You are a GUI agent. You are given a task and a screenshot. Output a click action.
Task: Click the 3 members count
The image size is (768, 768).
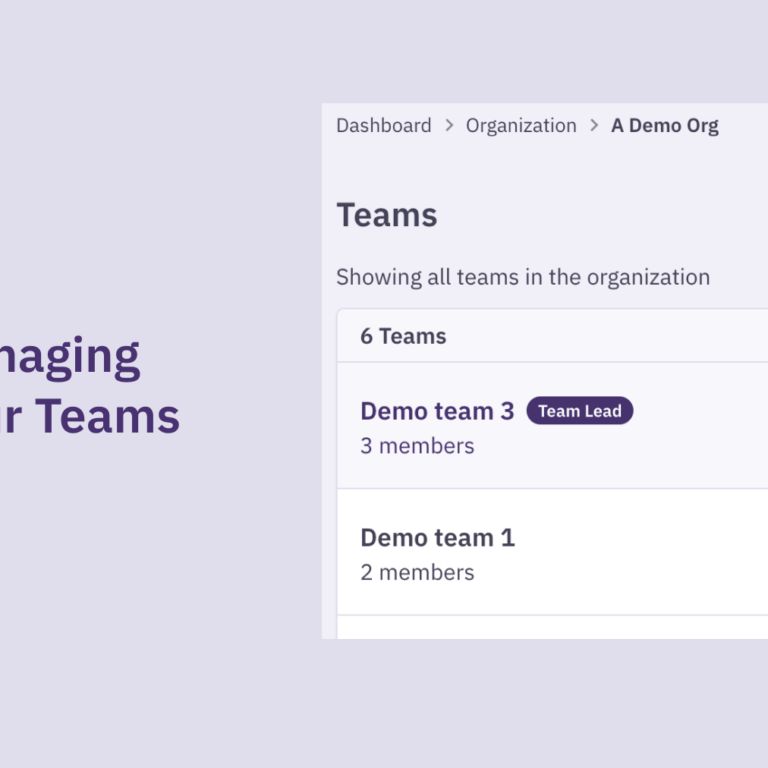417,446
